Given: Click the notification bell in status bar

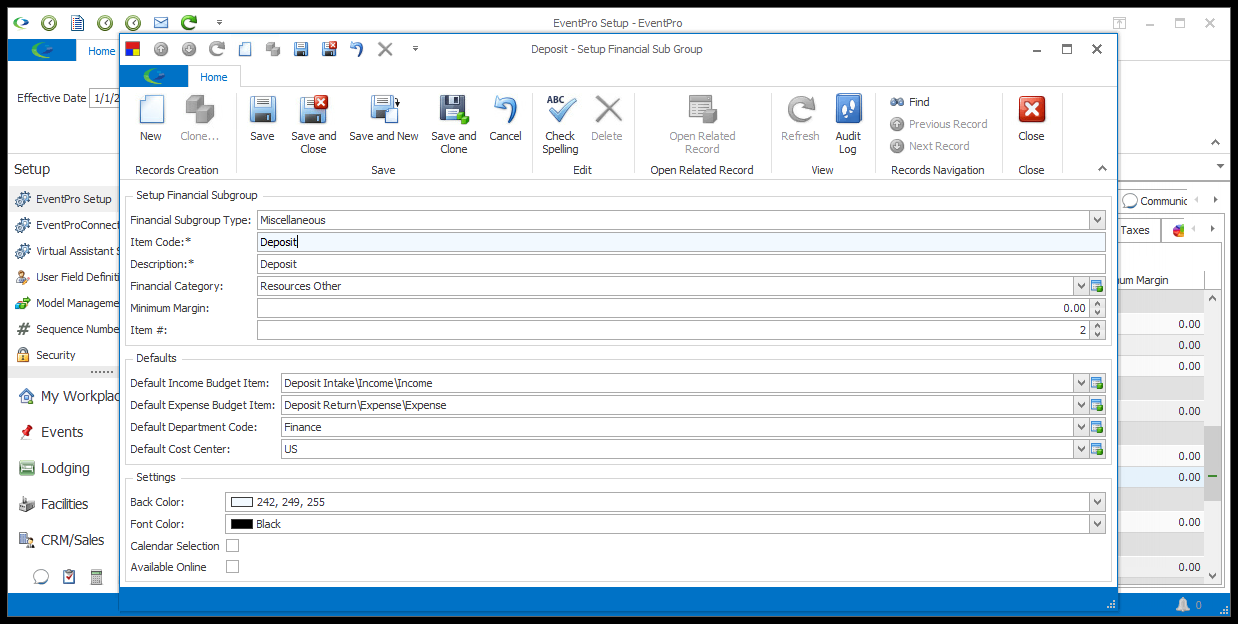Looking at the screenshot, I should (x=1183, y=604).
